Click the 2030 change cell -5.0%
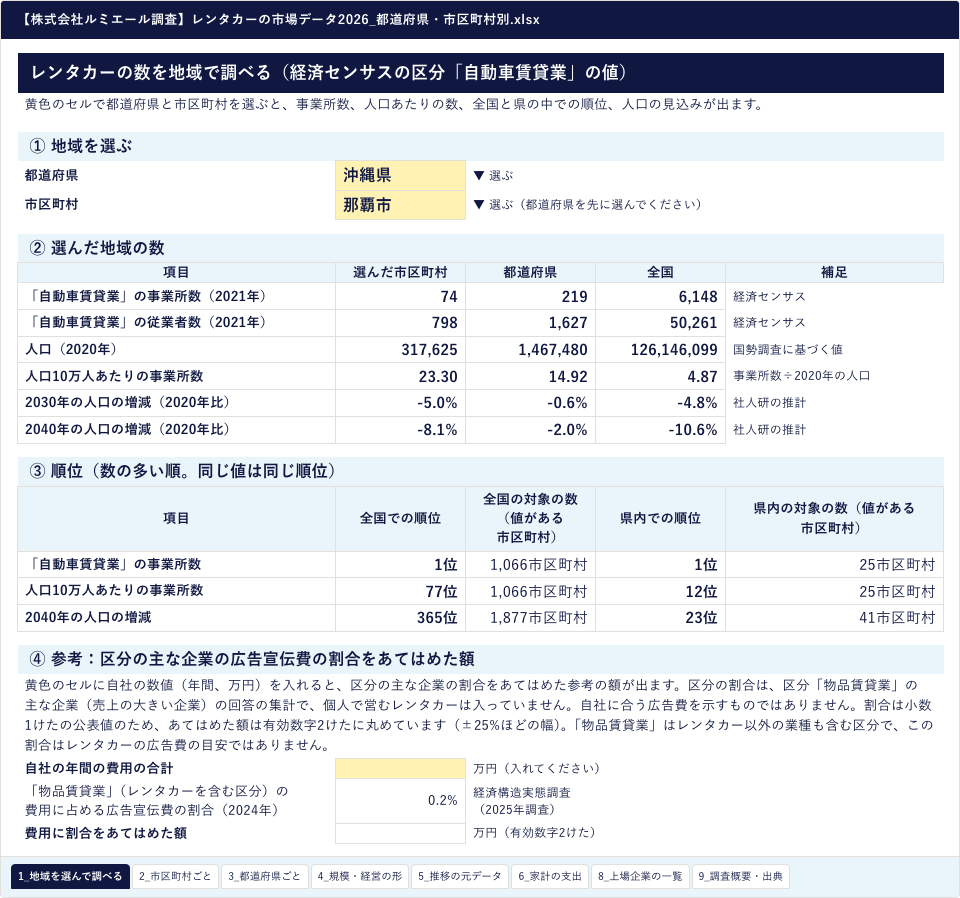 click(400, 403)
